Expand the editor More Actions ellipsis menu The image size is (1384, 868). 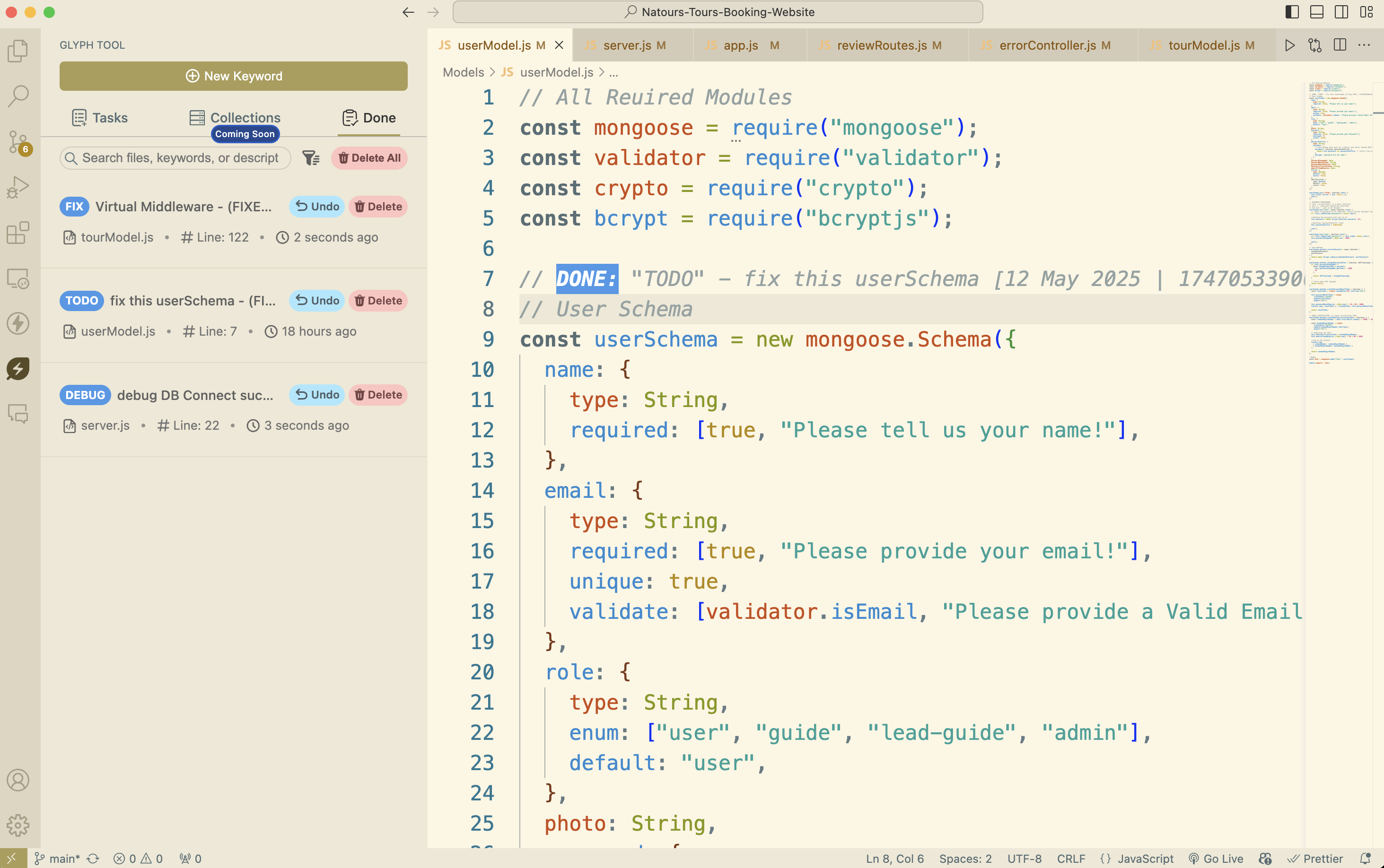pyautogui.click(x=1365, y=45)
